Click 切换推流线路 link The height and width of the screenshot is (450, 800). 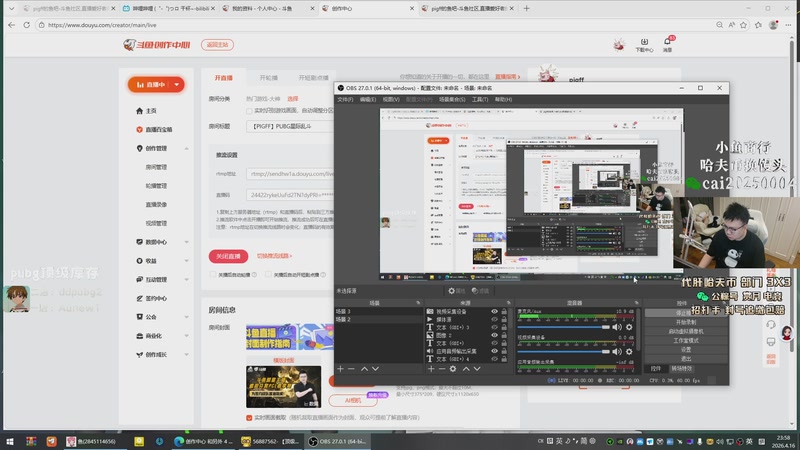coord(274,256)
